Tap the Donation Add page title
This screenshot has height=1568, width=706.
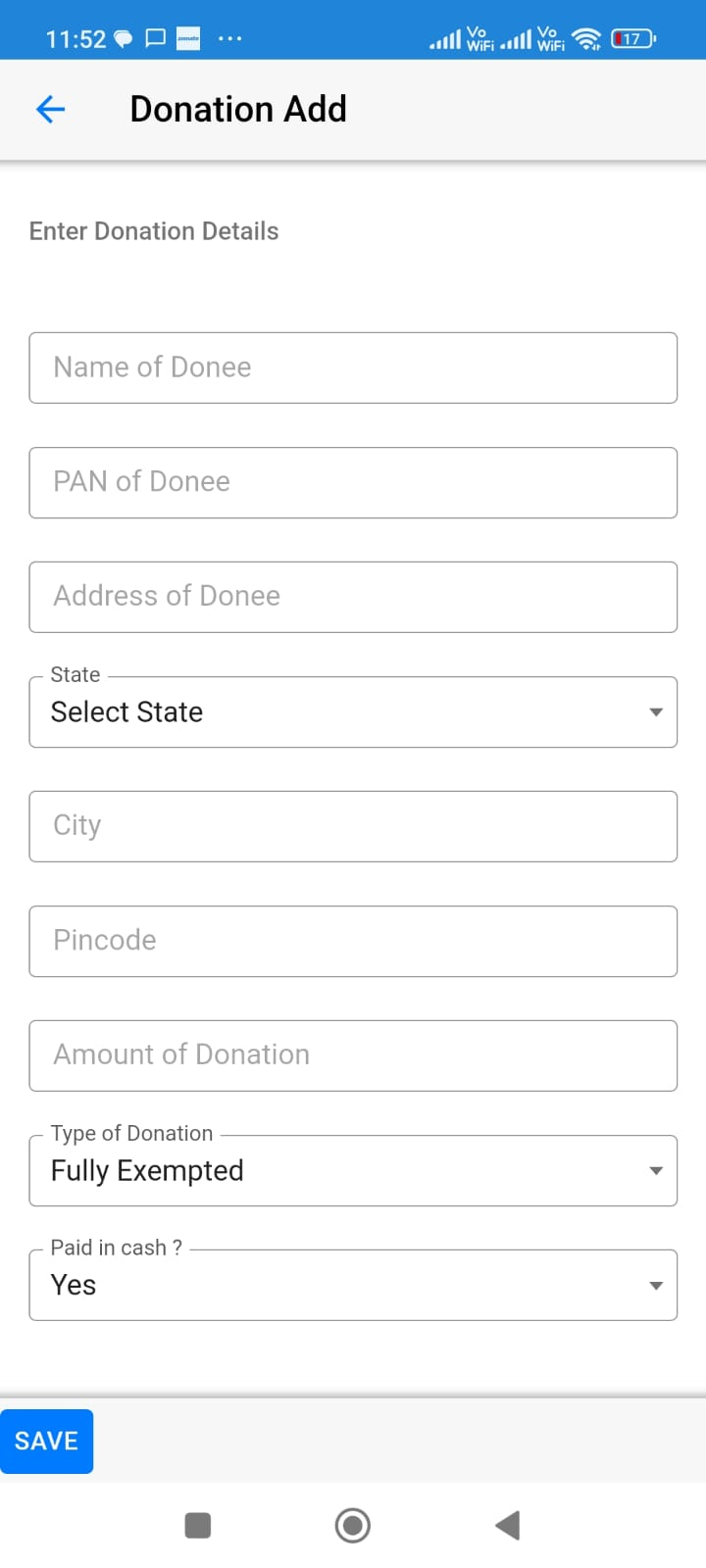238,109
